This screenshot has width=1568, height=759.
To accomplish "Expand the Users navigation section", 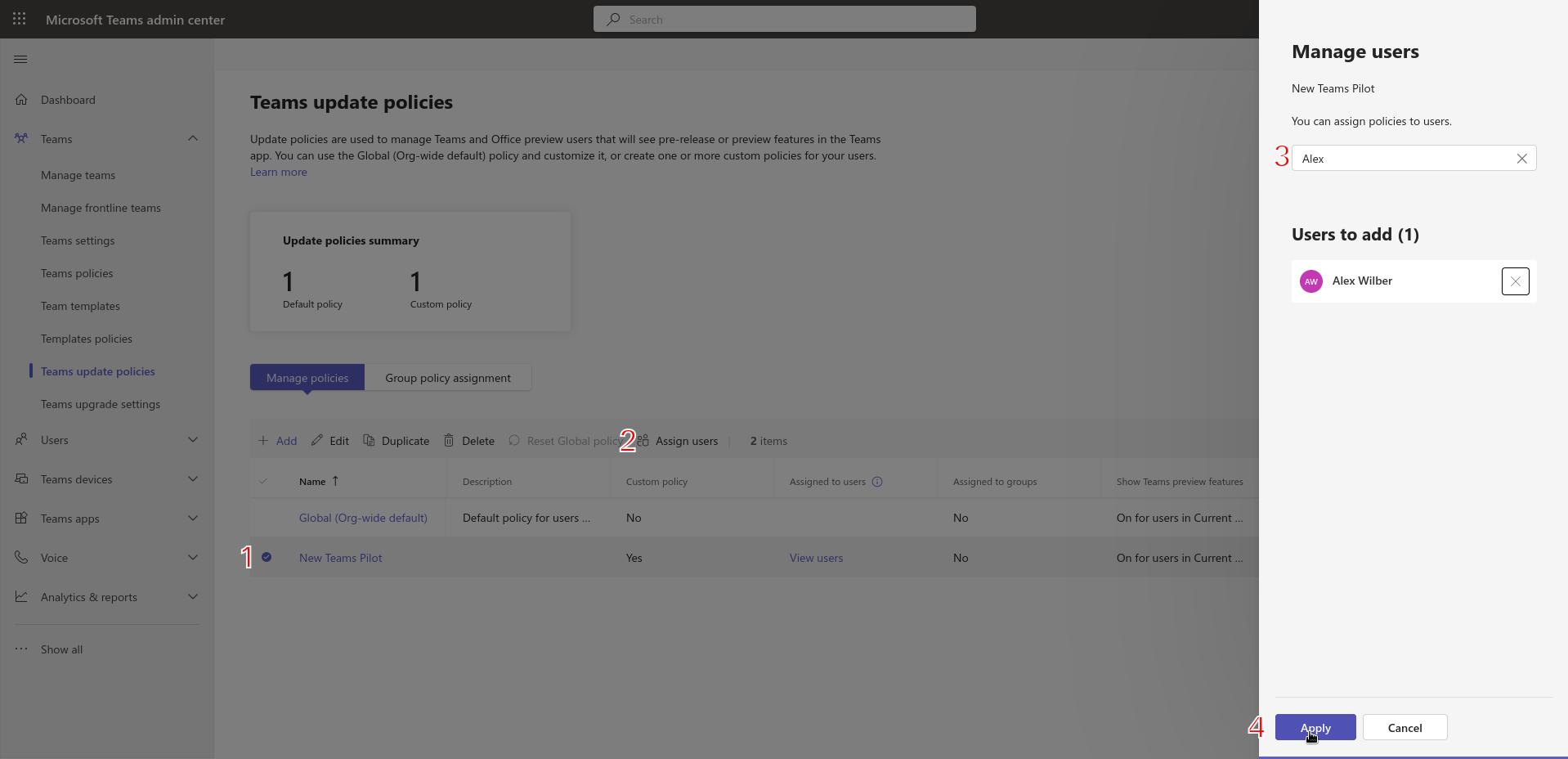I will (193, 440).
